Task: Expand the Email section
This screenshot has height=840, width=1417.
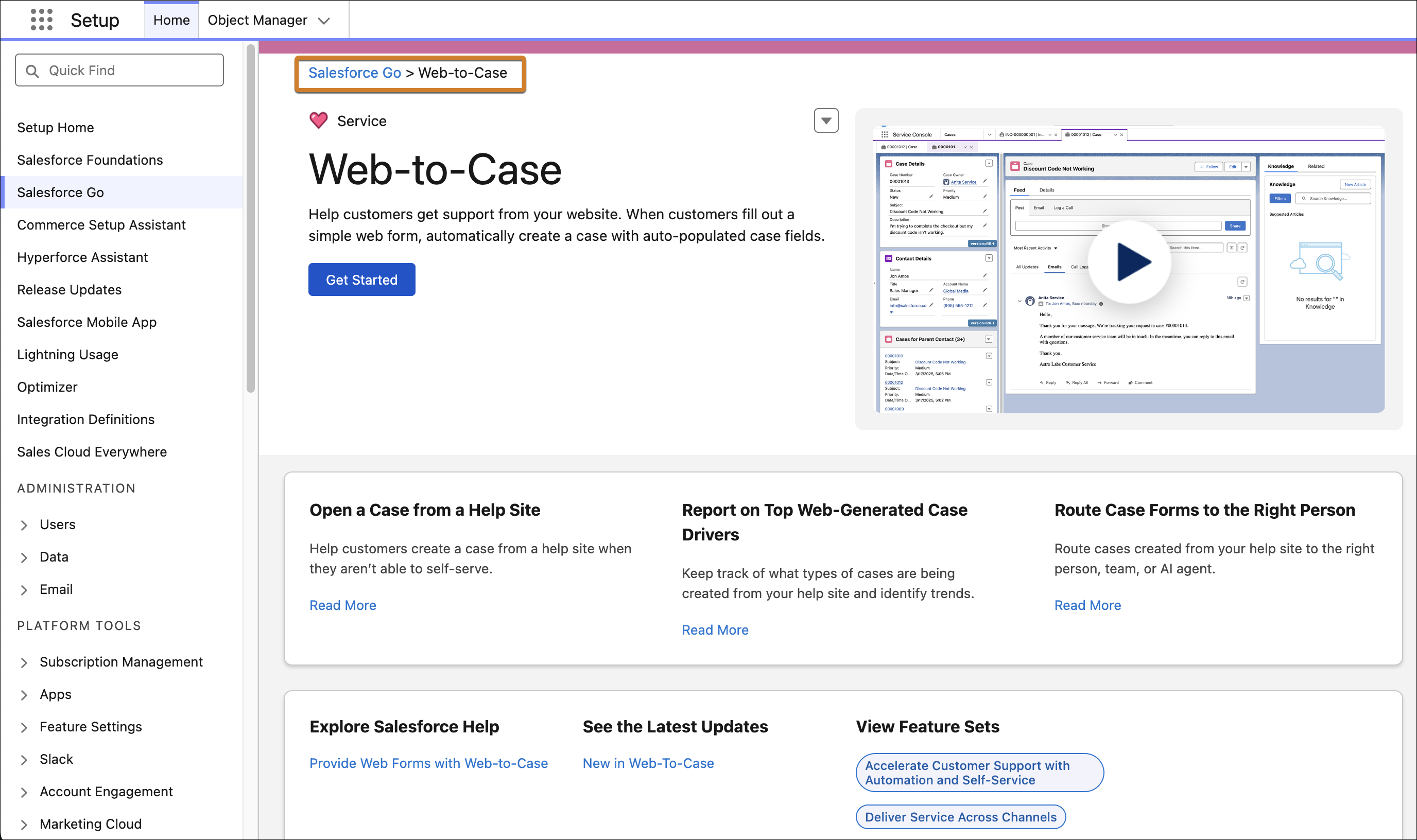Action: click(x=24, y=590)
